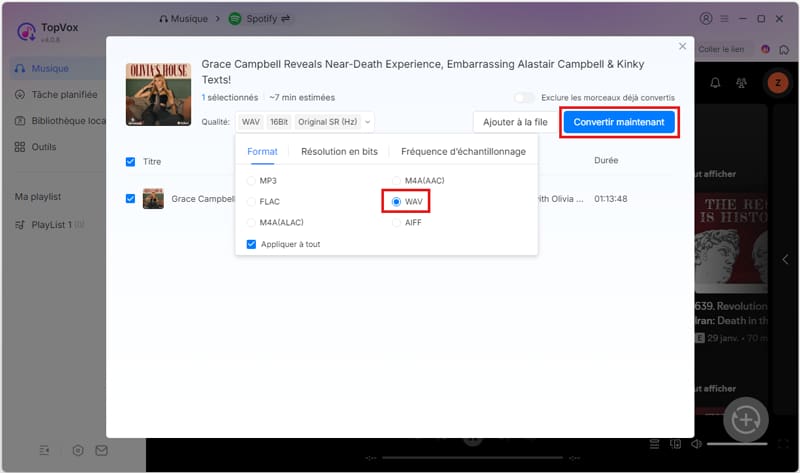This screenshot has width=800, height=473.
Task: Select the MP3 format radio button
Action: 251,181
